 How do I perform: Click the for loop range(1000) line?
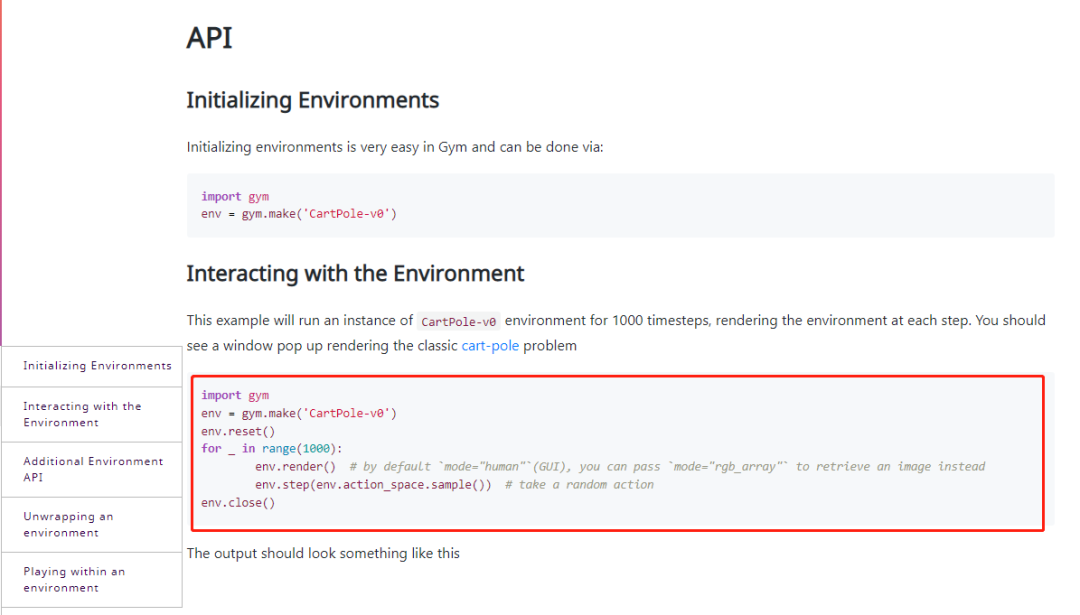click(272, 449)
